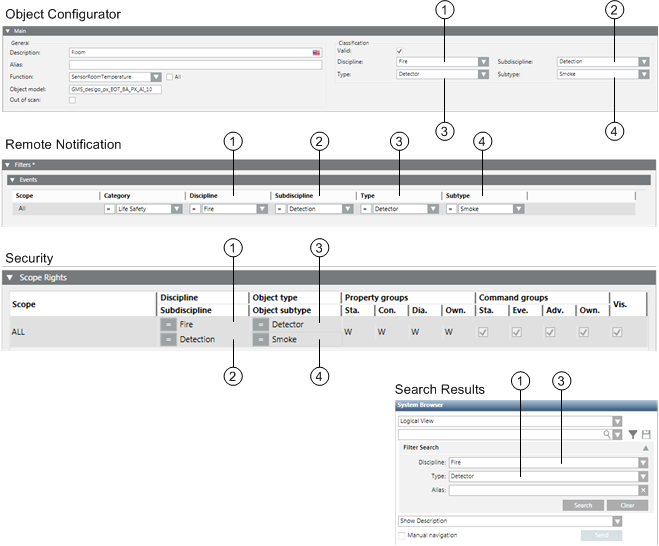Open the Life Safety category dropdown

pos(176,209)
